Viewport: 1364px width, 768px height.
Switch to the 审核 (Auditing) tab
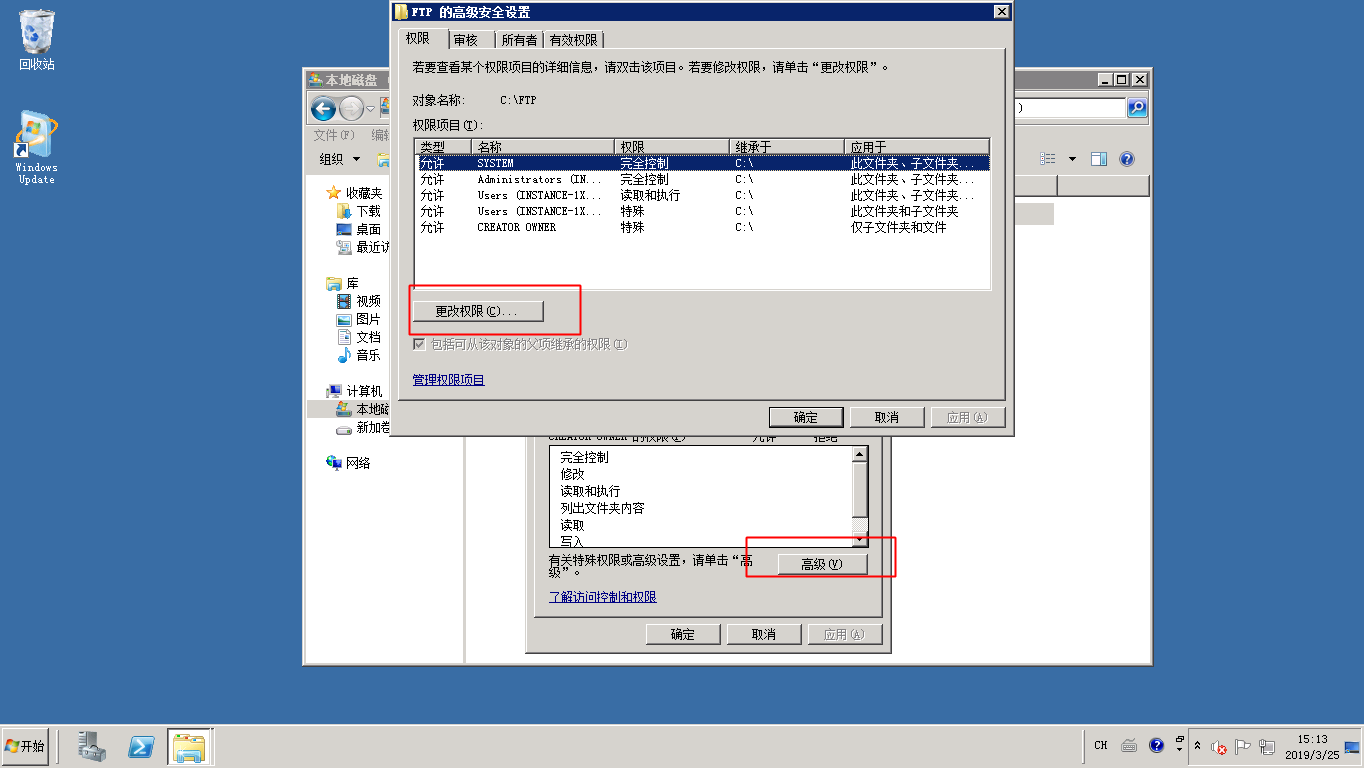click(466, 40)
